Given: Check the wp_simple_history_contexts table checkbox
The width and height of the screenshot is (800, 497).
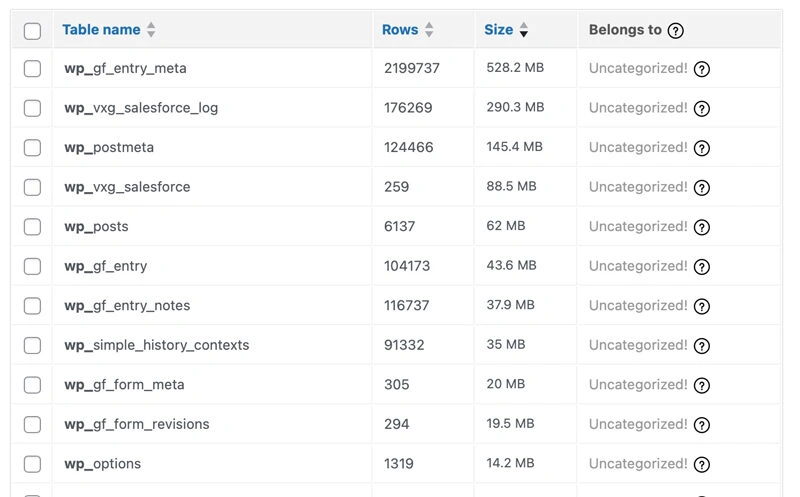Looking at the screenshot, I should (x=32, y=345).
